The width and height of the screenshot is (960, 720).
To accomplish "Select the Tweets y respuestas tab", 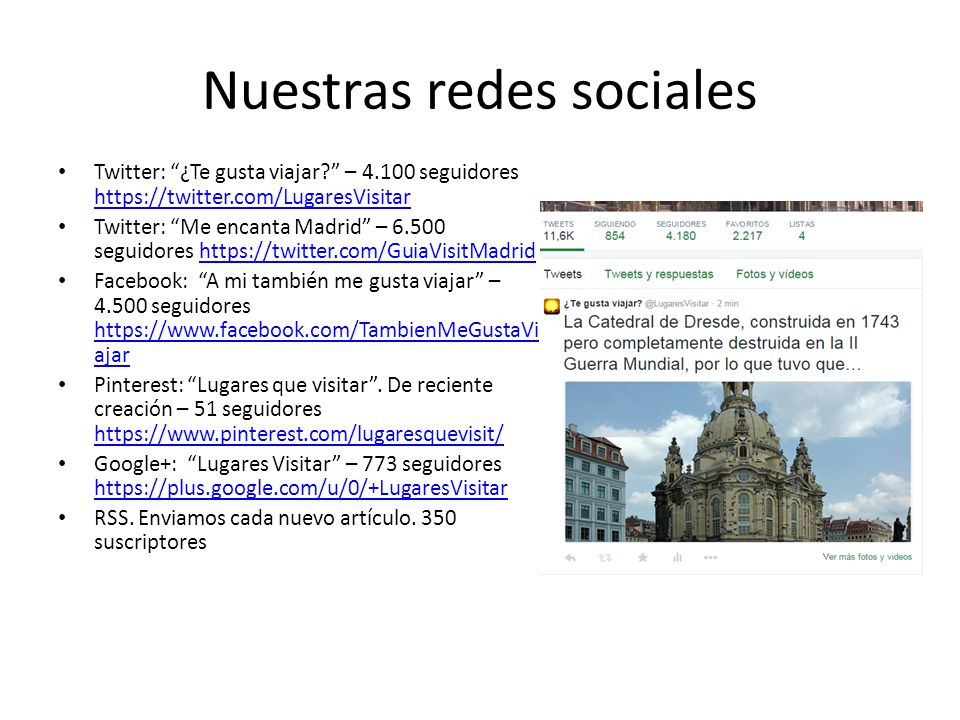I will [x=659, y=274].
